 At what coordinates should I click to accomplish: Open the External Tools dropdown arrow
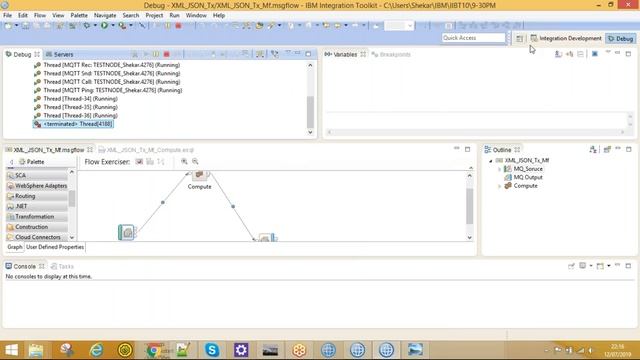(131, 25)
